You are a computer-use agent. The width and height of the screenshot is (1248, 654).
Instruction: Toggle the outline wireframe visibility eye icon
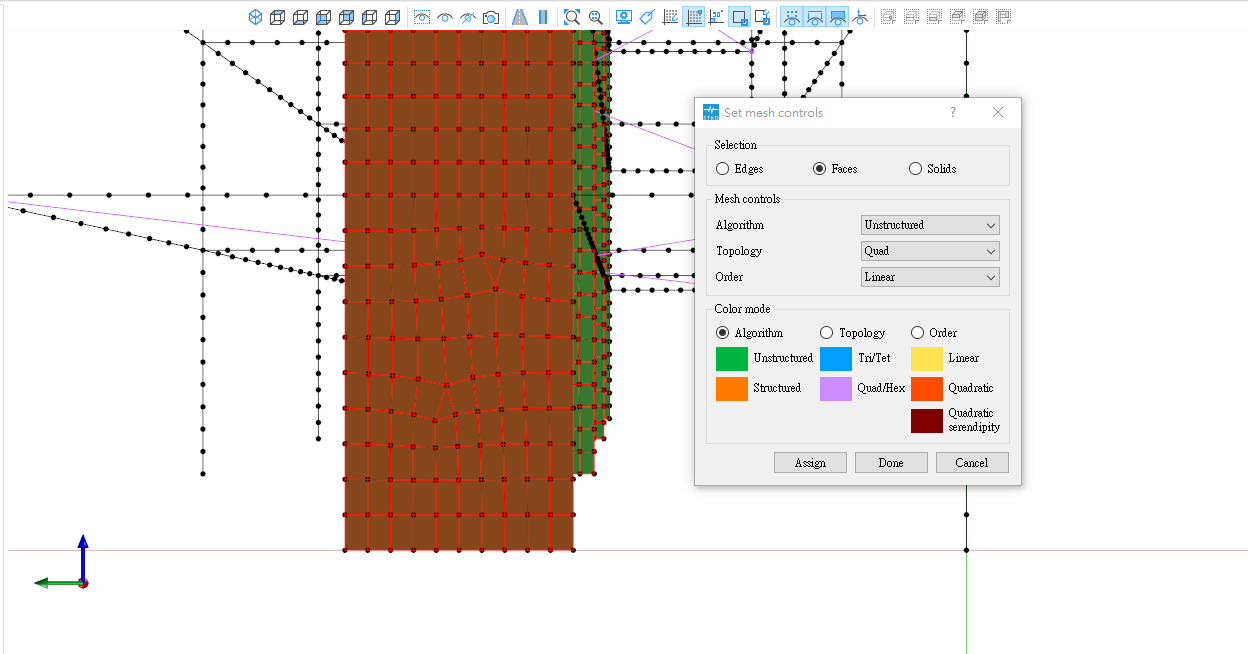[815, 17]
